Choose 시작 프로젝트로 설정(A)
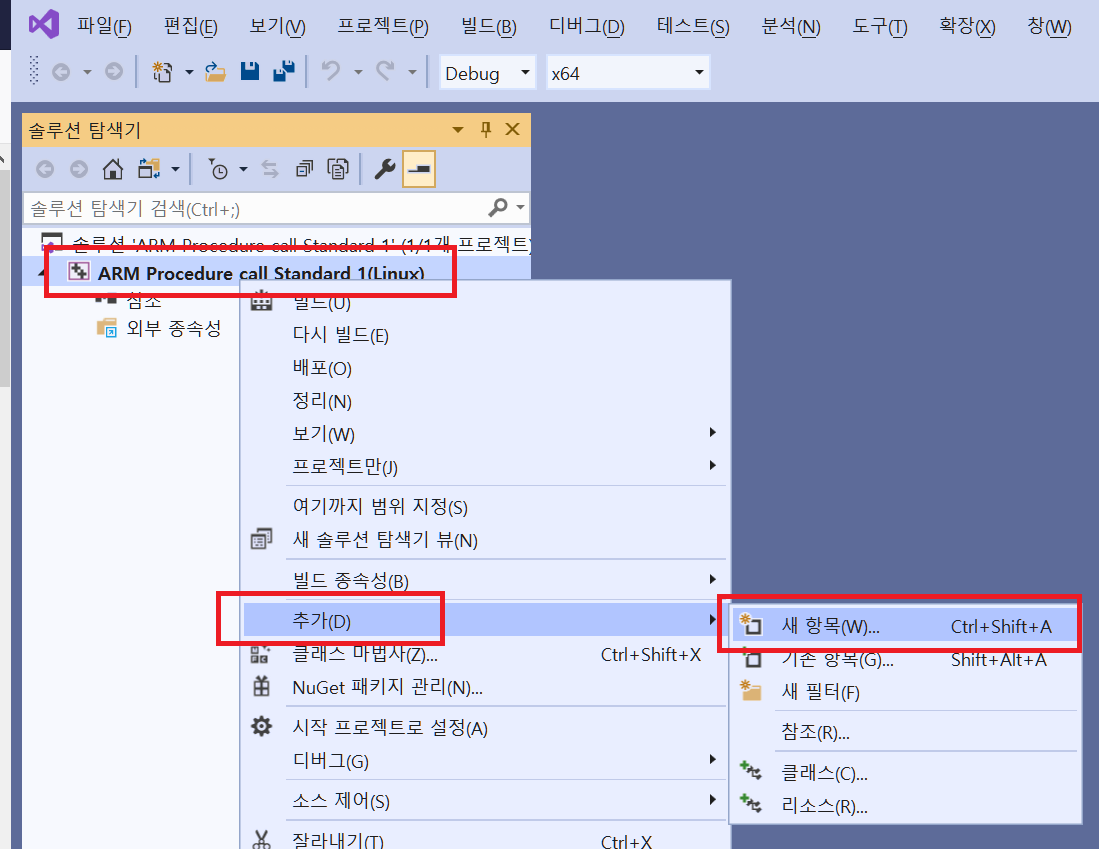This screenshot has height=849, width=1099. (390, 727)
